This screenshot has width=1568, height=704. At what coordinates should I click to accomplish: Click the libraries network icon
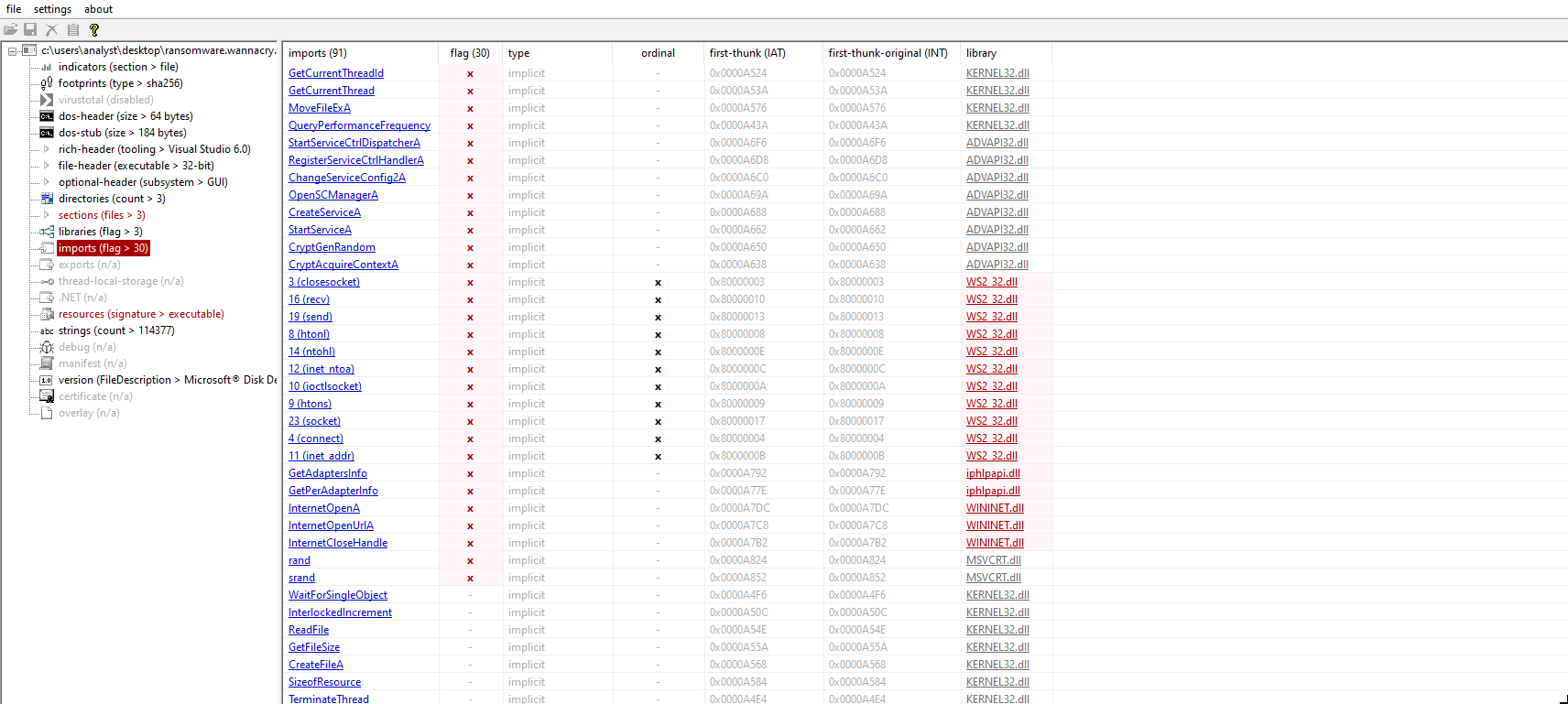(x=47, y=232)
